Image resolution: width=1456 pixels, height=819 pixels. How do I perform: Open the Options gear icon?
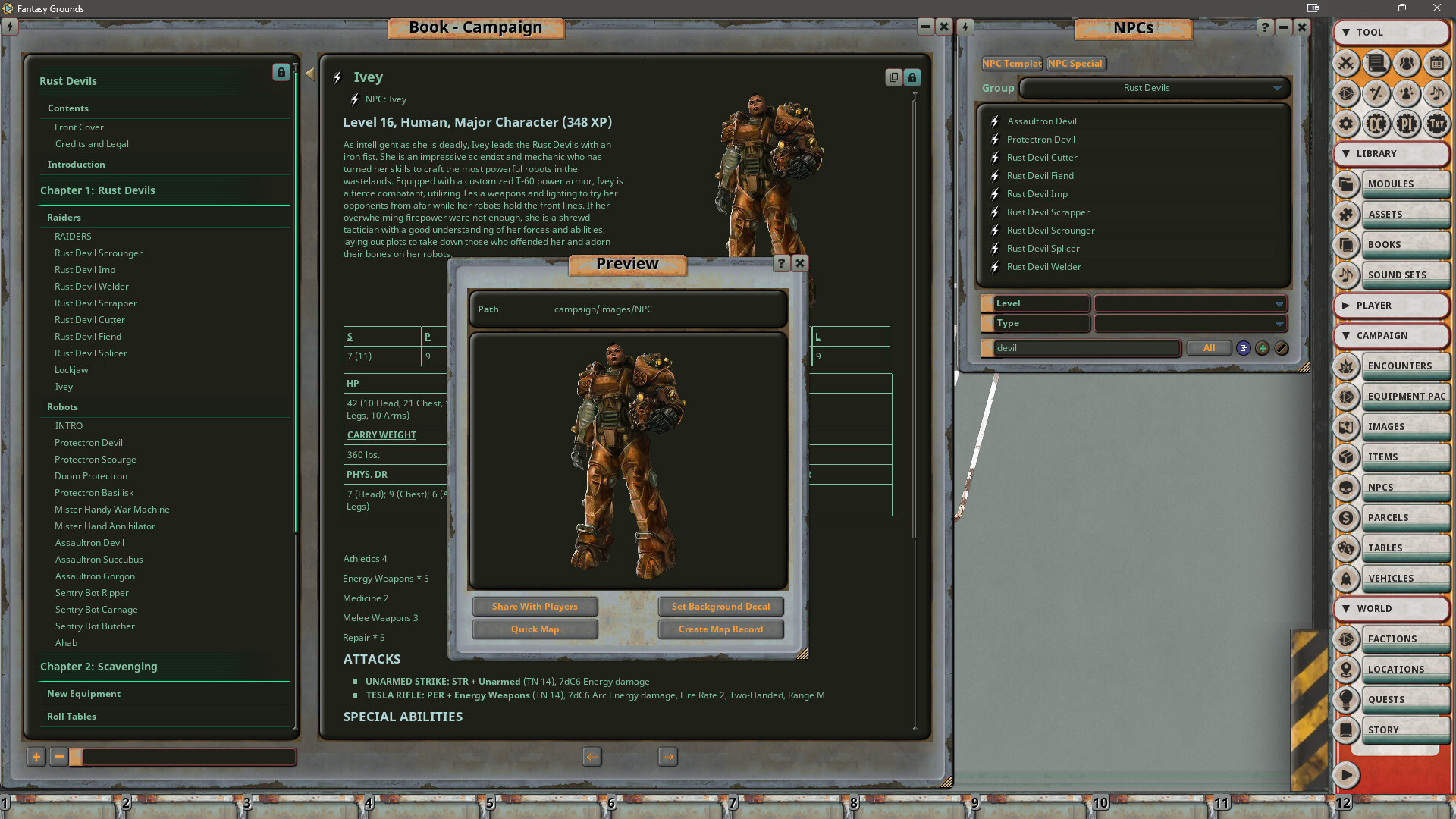pyautogui.click(x=1347, y=124)
